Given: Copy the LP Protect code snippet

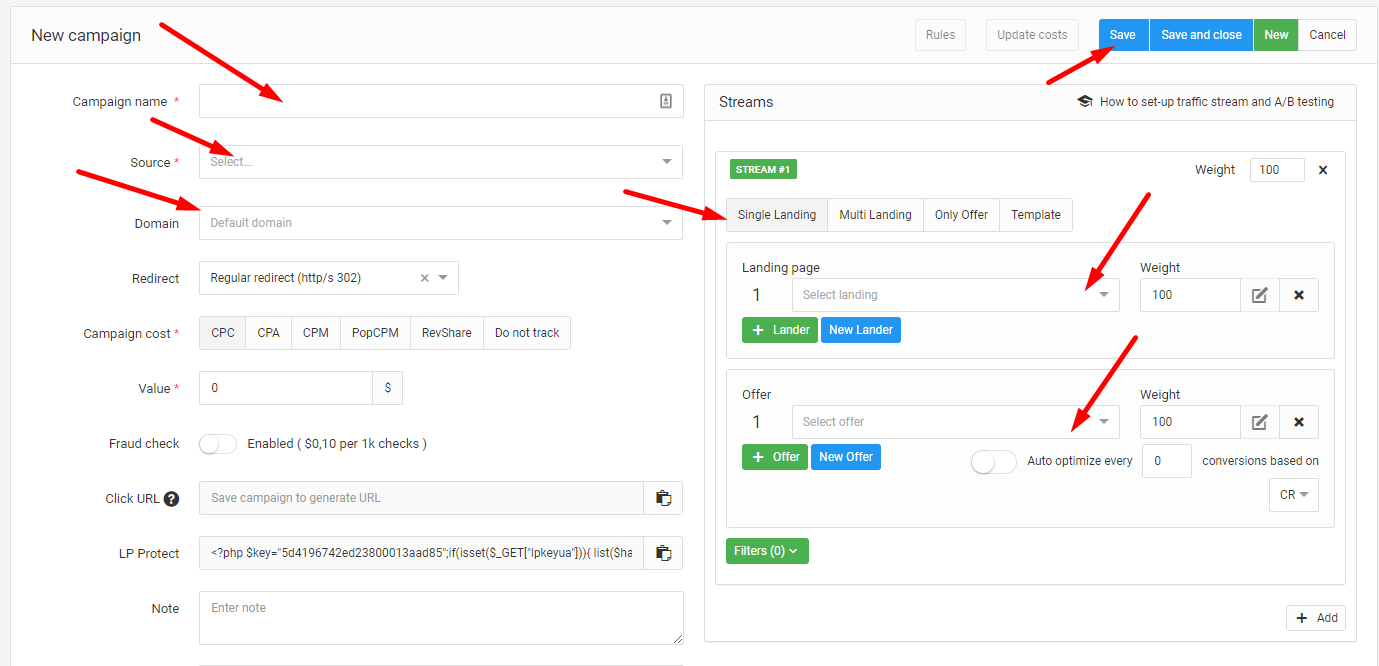Looking at the screenshot, I should [663, 553].
